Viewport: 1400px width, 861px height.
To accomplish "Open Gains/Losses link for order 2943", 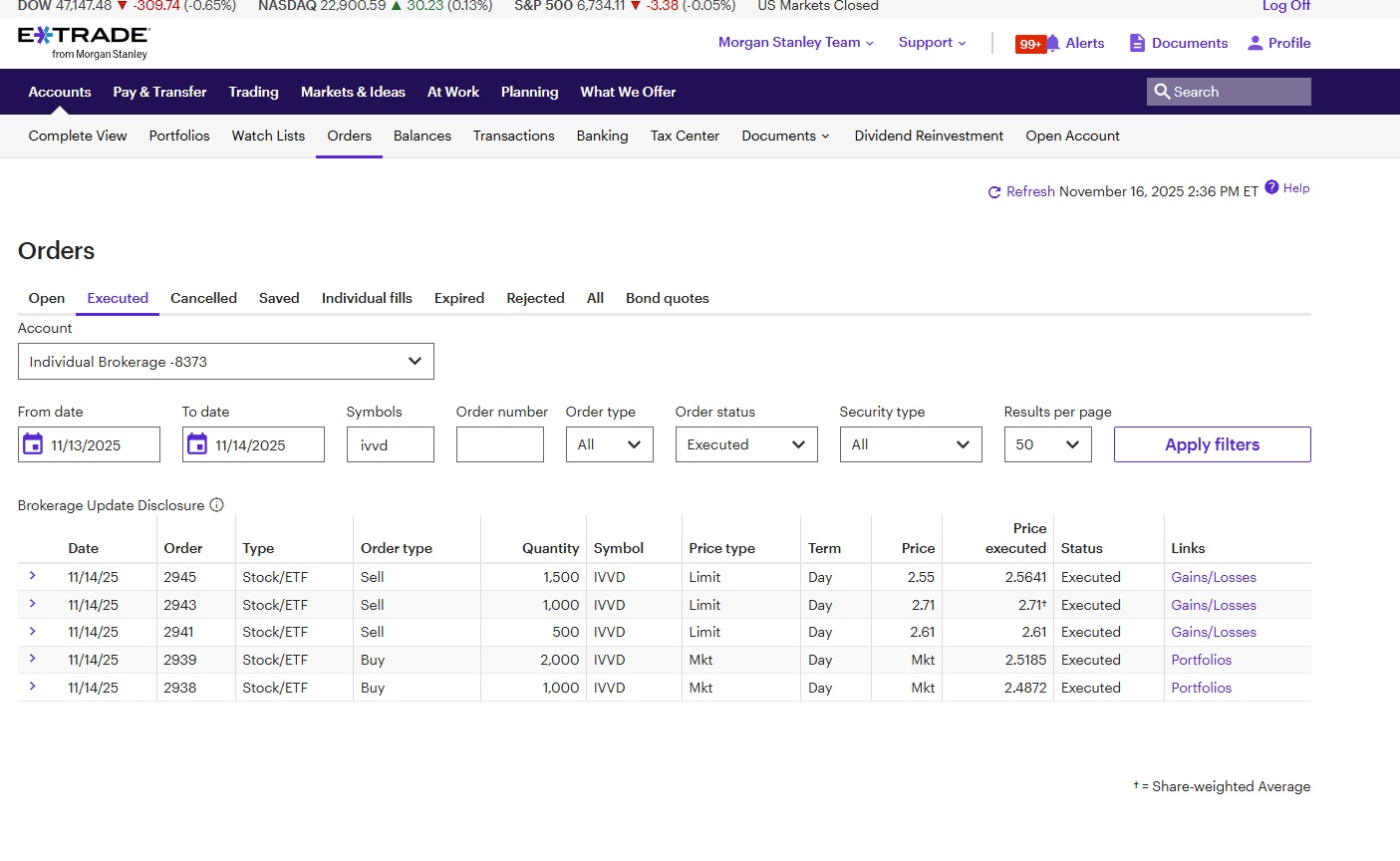I will click(1213, 605).
